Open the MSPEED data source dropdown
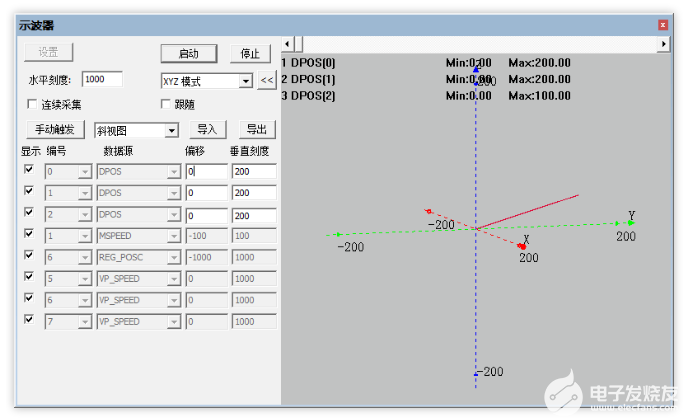 (x=174, y=236)
